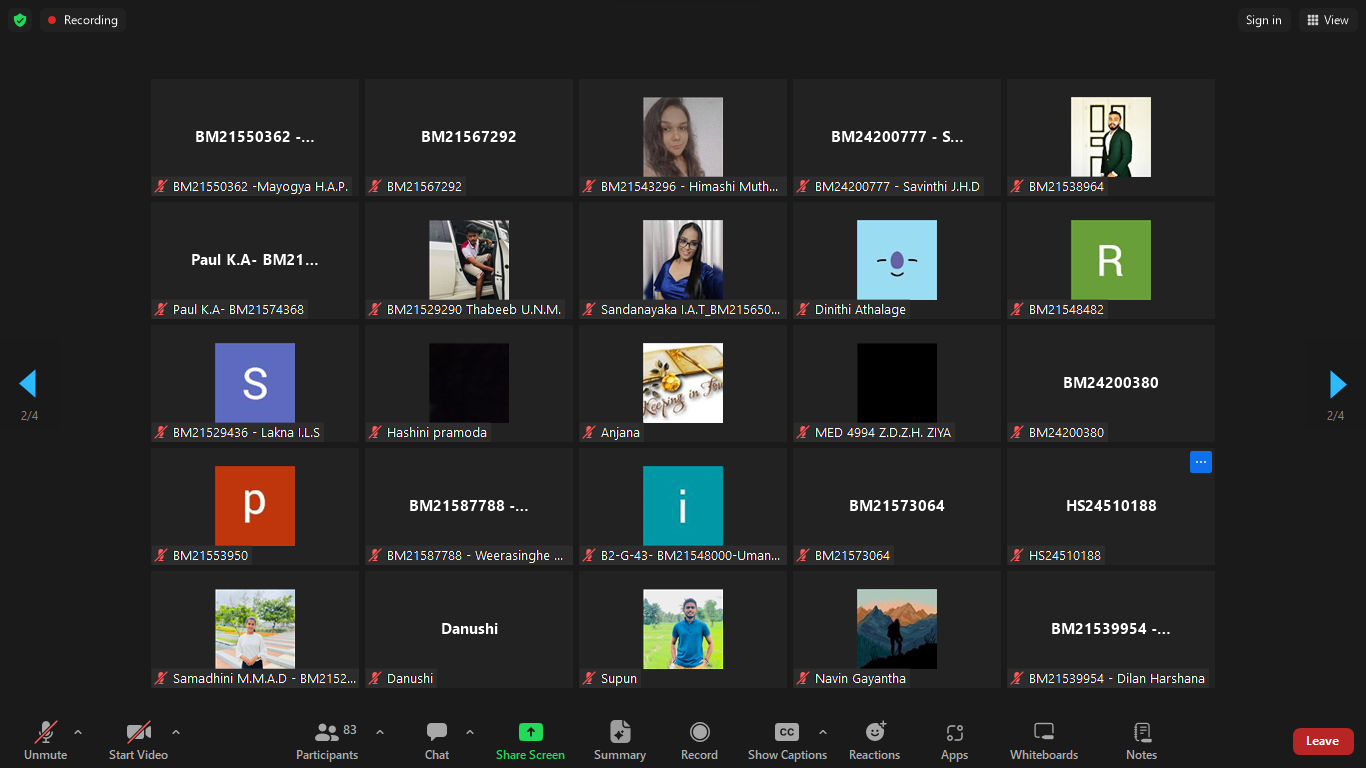The width and height of the screenshot is (1366, 768).
Task: Start the video camera
Action: point(138,741)
